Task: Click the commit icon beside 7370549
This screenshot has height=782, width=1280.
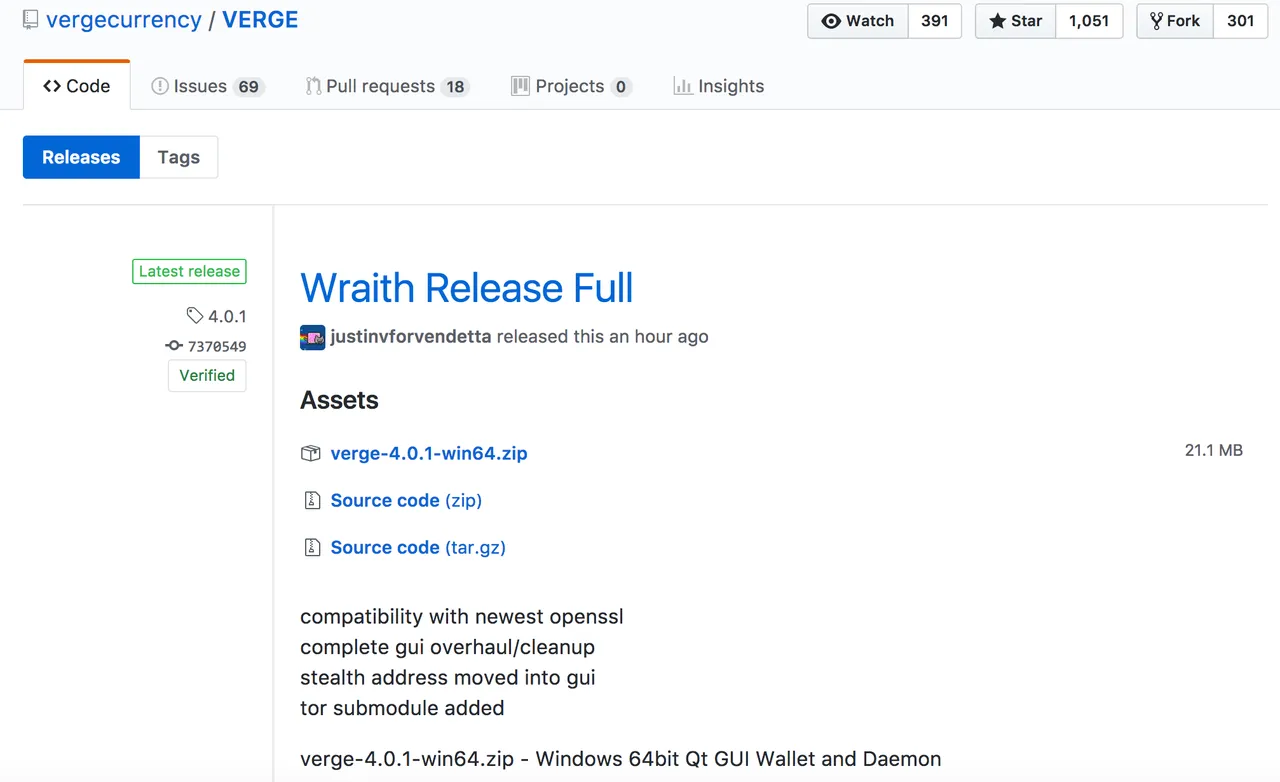Action: (174, 346)
